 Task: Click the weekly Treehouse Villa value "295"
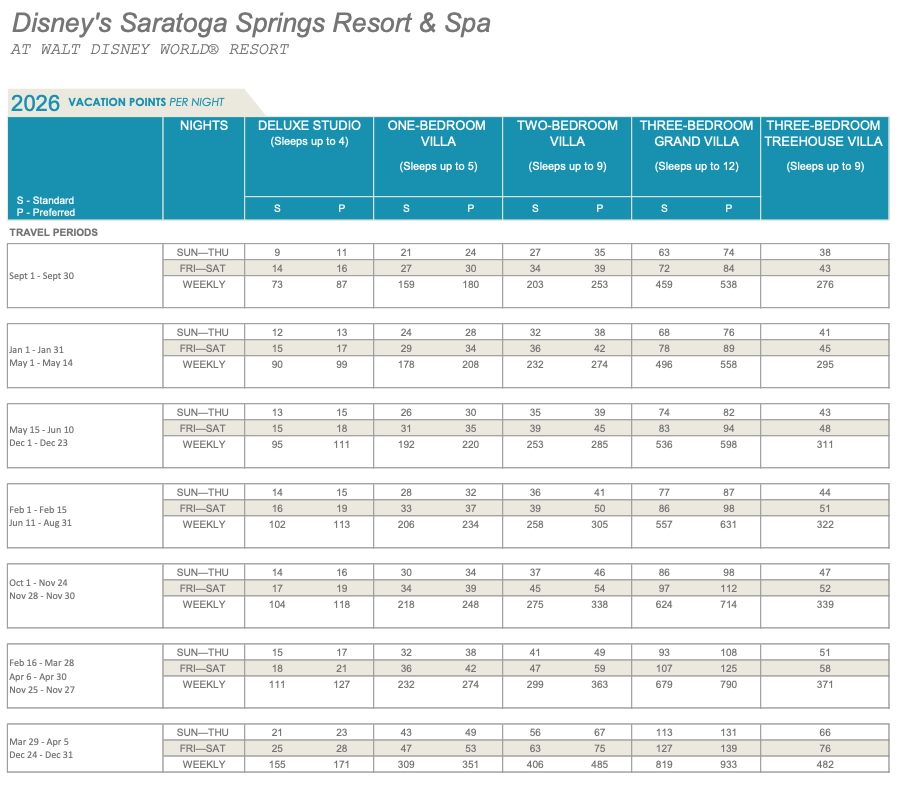pos(825,365)
